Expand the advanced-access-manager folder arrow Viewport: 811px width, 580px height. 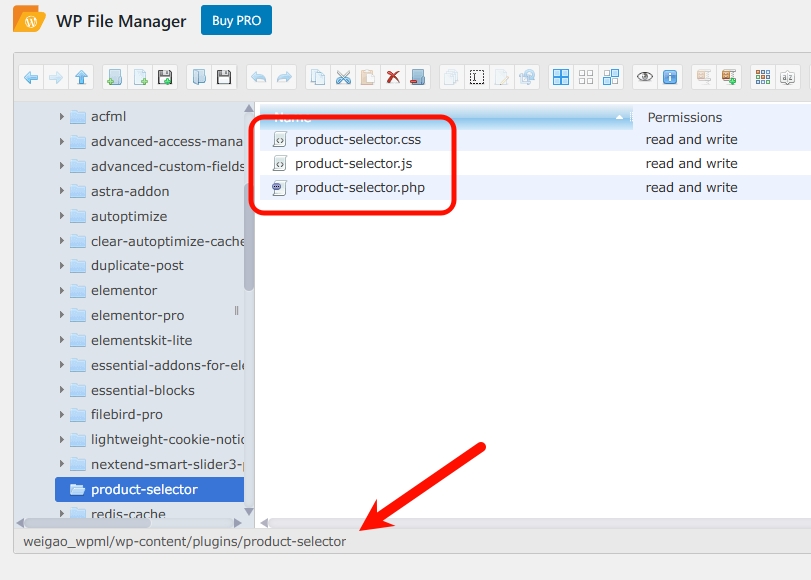click(62, 141)
